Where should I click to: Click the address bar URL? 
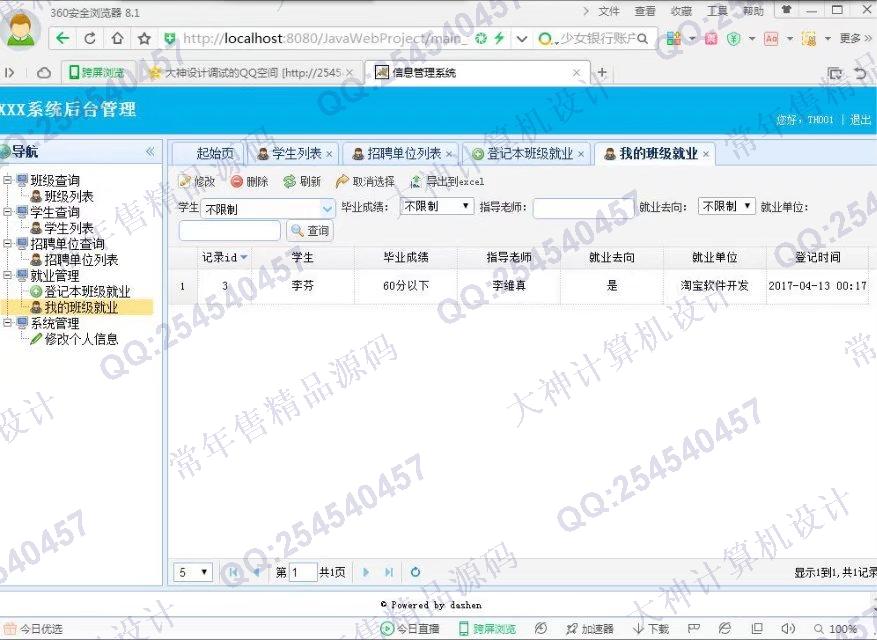point(323,38)
